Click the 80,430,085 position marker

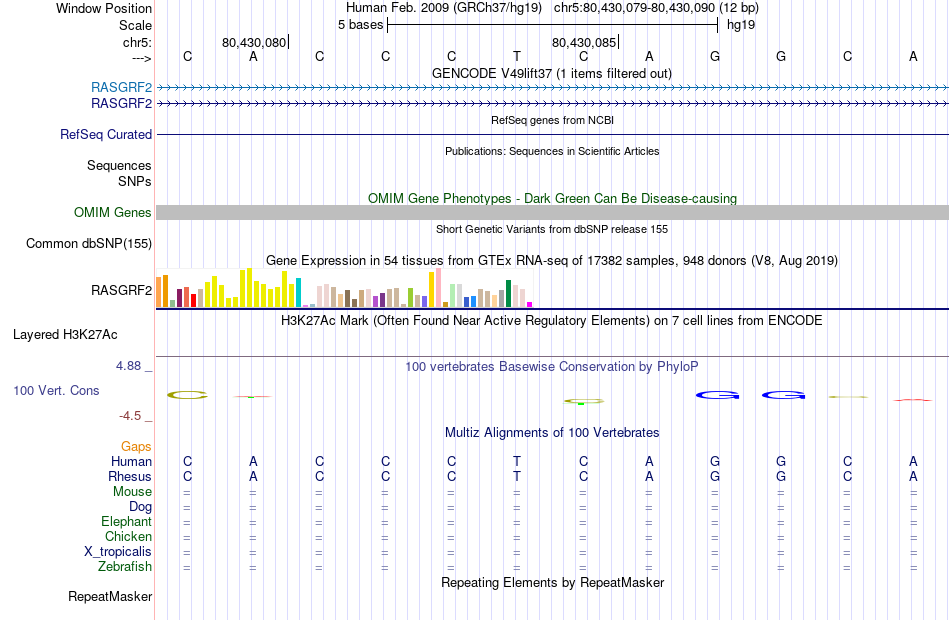585,42
